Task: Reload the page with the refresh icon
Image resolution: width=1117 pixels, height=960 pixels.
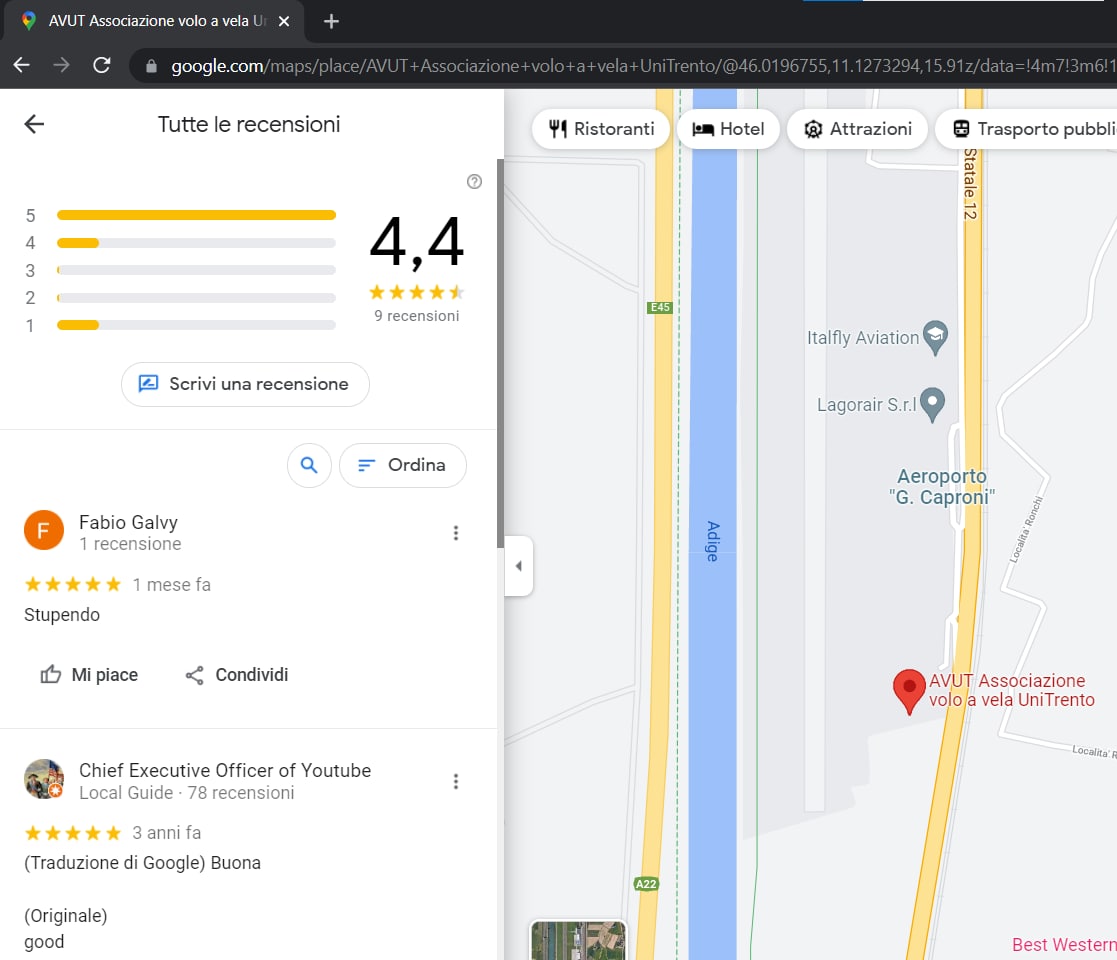Action: click(x=102, y=66)
